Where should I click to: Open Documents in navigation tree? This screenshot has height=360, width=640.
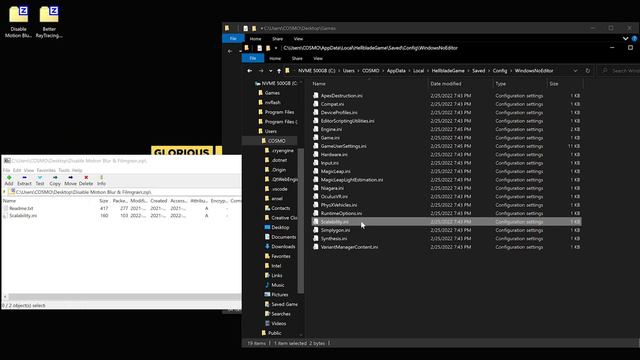click(x=283, y=237)
